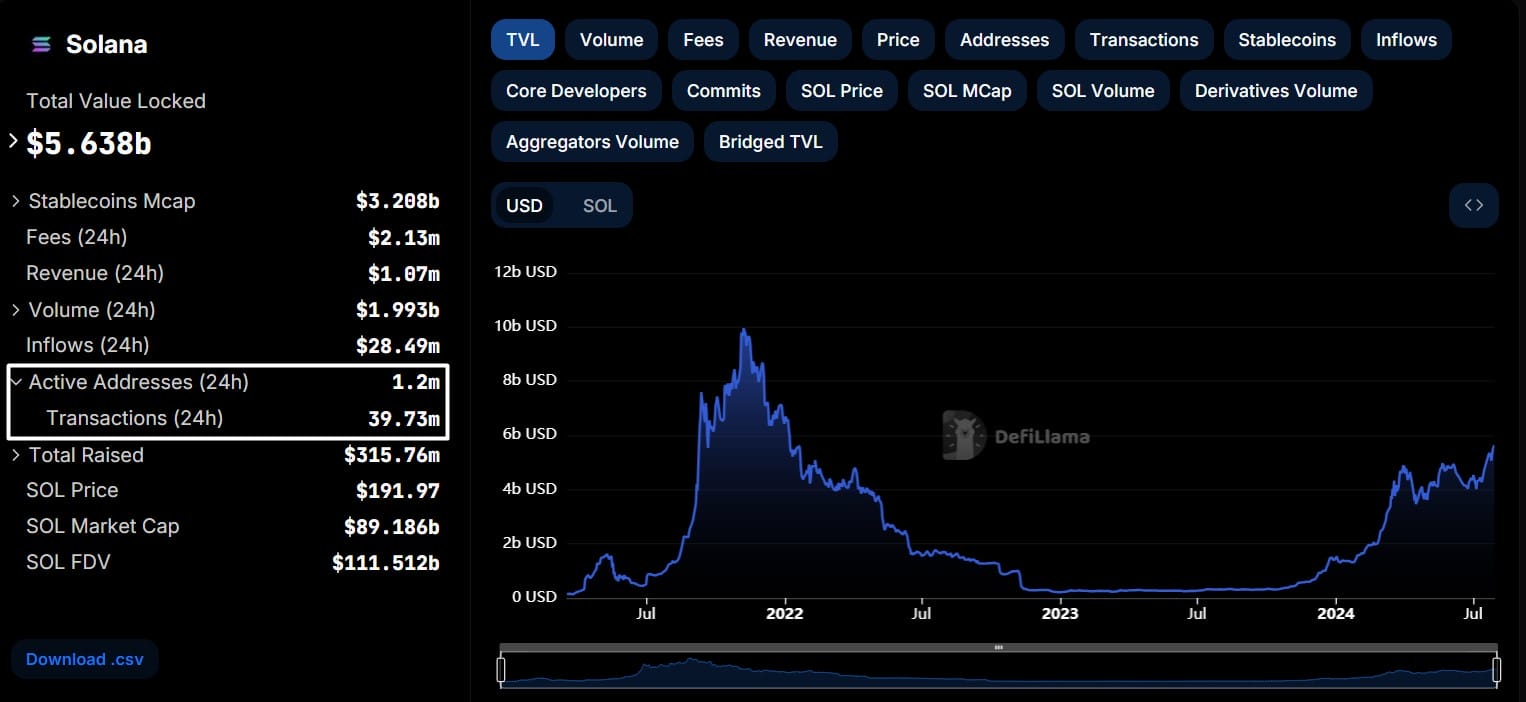The width and height of the screenshot is (1526, 702).
Task: Collapse the Active Addresses section
Action: 16,382
